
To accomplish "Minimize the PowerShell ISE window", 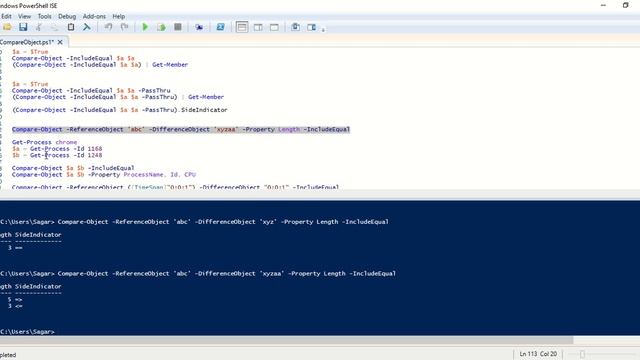I will tap(603, 5).
